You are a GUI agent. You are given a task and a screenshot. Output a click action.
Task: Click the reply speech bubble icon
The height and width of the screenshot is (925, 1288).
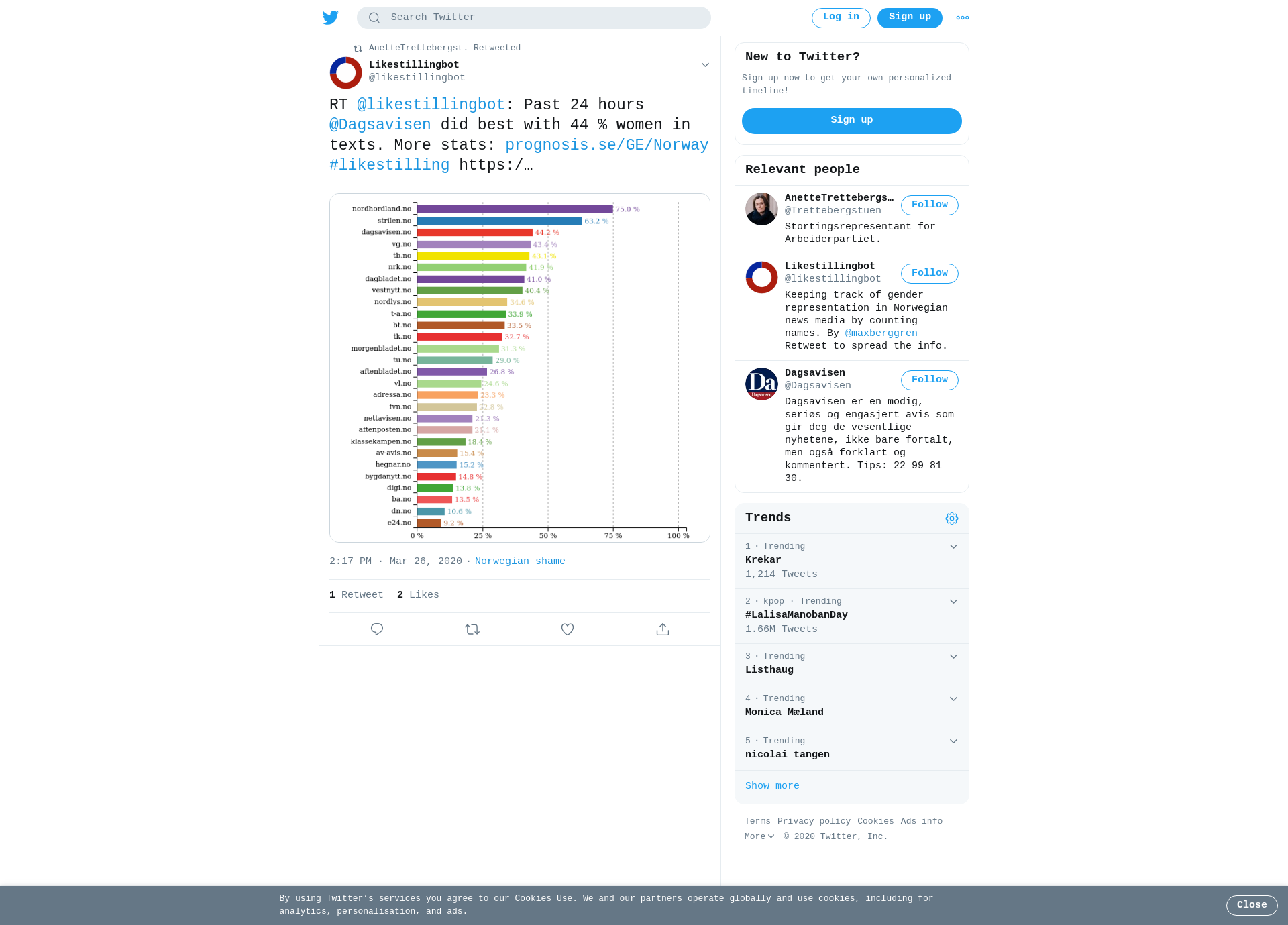pyautogui.click(x=377, y=629)
